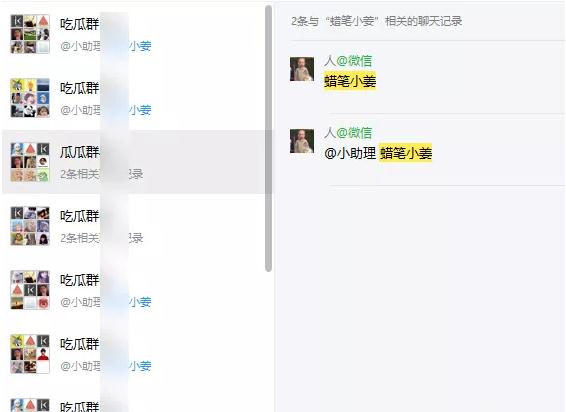The height and width of the screenshot is (412, 566).
Task: Click the fourth 吃瓜群 group avatar
Action: click(30, 226)
